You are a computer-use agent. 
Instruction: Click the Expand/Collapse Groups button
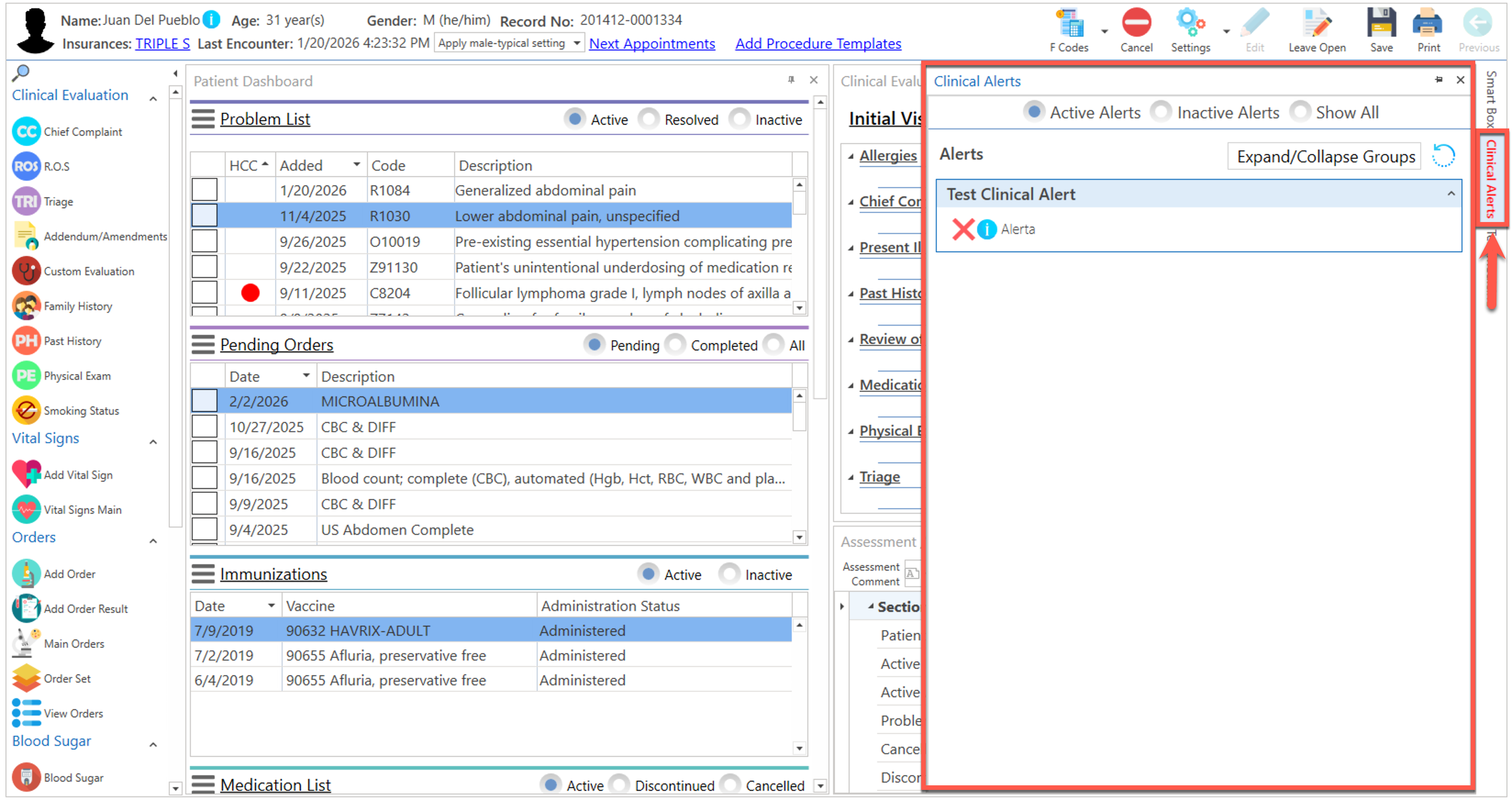click(x=1325, y=157)
